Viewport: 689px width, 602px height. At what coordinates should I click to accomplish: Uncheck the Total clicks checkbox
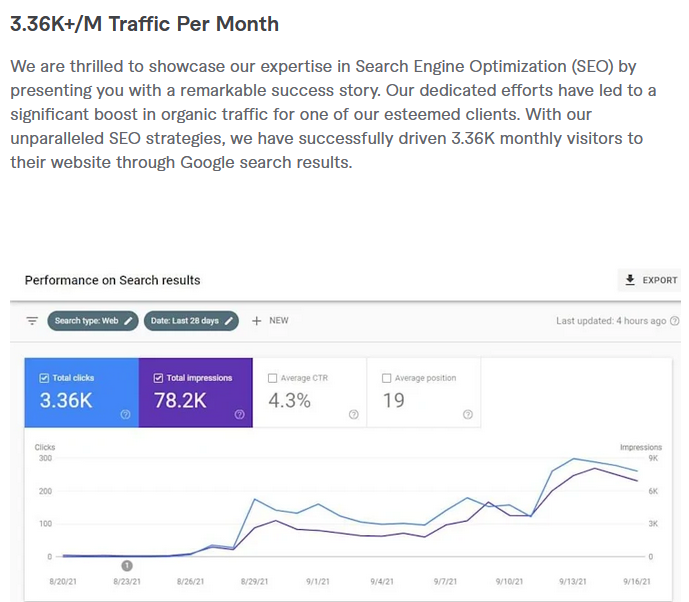click(x=44, y=378)
